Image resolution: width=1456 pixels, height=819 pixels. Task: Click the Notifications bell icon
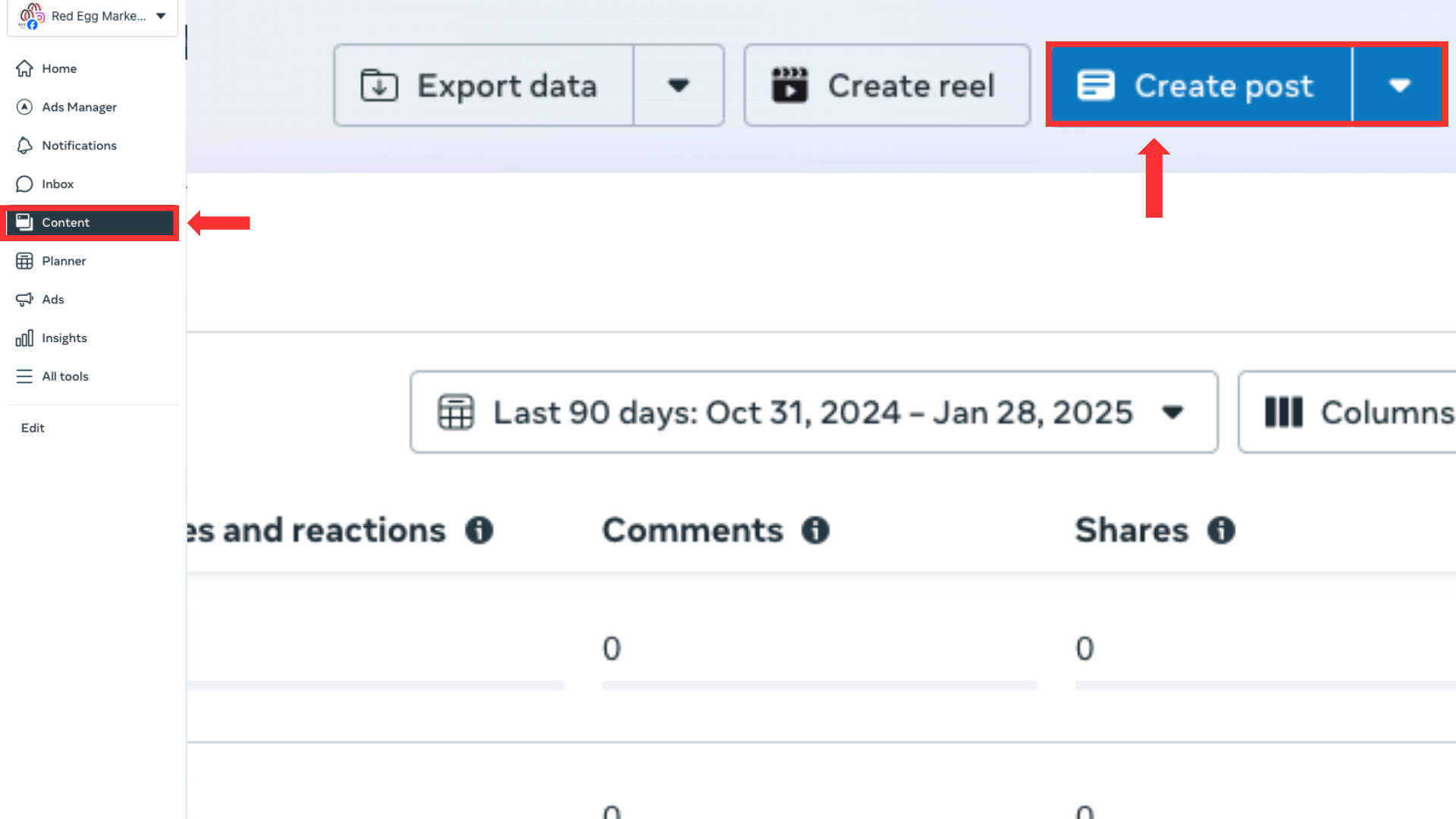(x=24, y=146)
